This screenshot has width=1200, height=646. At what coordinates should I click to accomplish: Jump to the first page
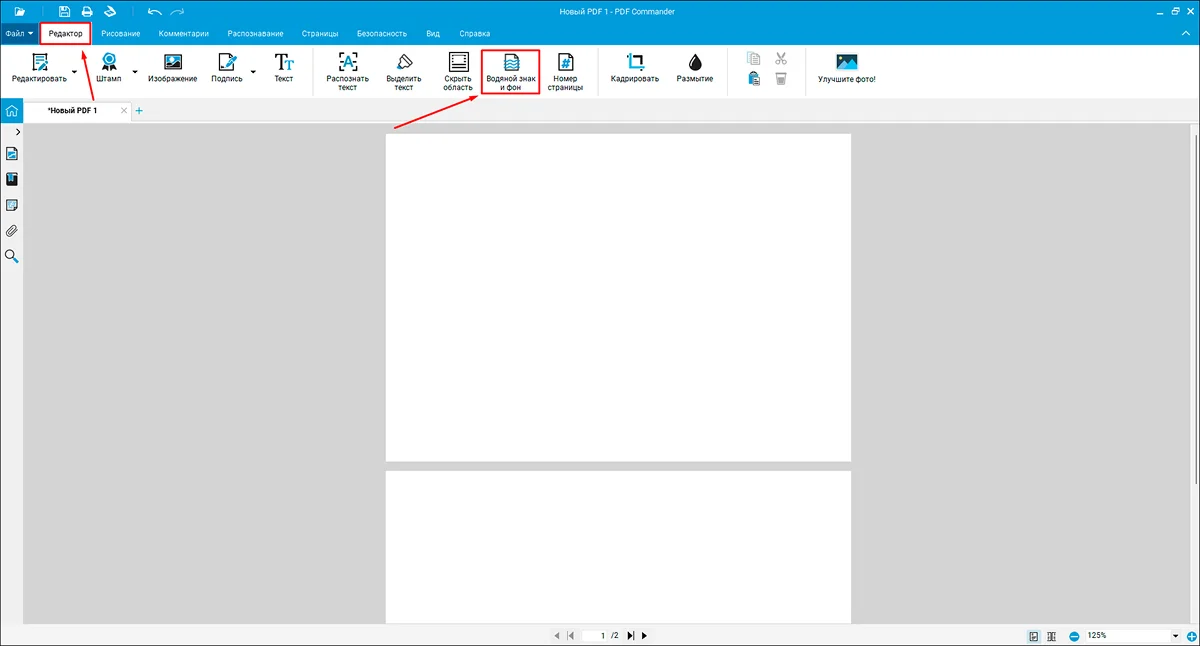570,636
